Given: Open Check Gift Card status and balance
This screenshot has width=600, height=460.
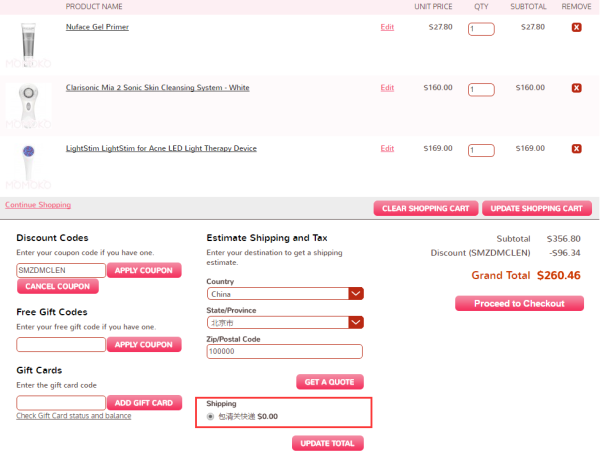Looking at the screenshot, I should 73,416.
